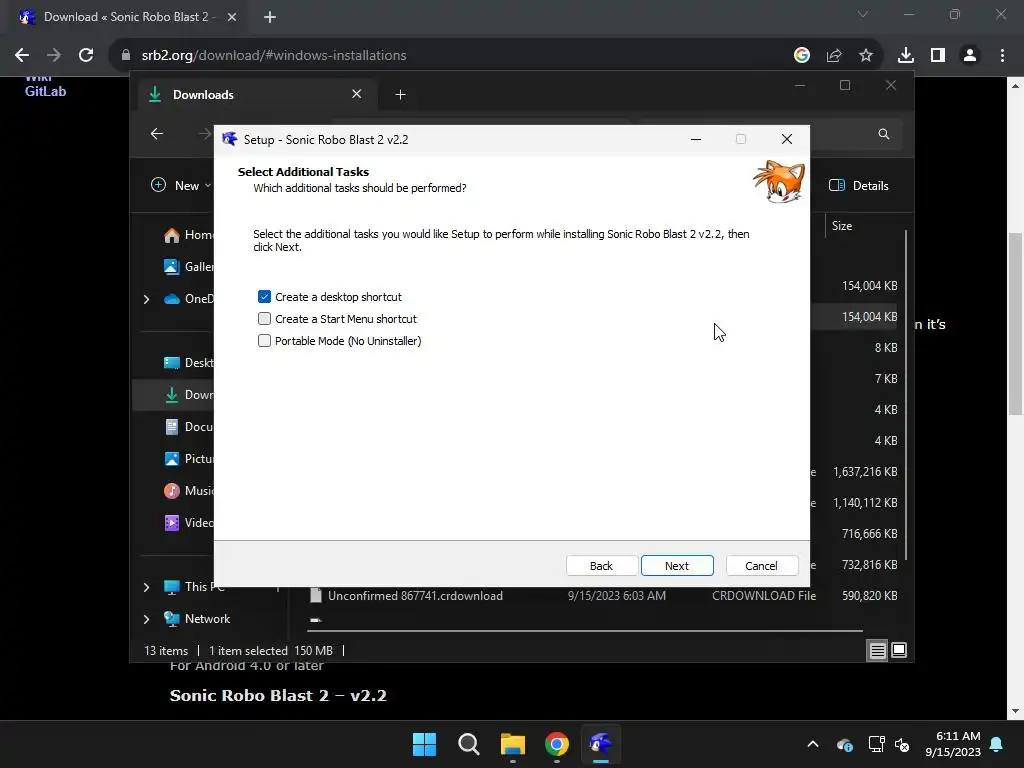
Task: Cancel the Sonic Robo Blast 2 setup
Action: (761, 566)
